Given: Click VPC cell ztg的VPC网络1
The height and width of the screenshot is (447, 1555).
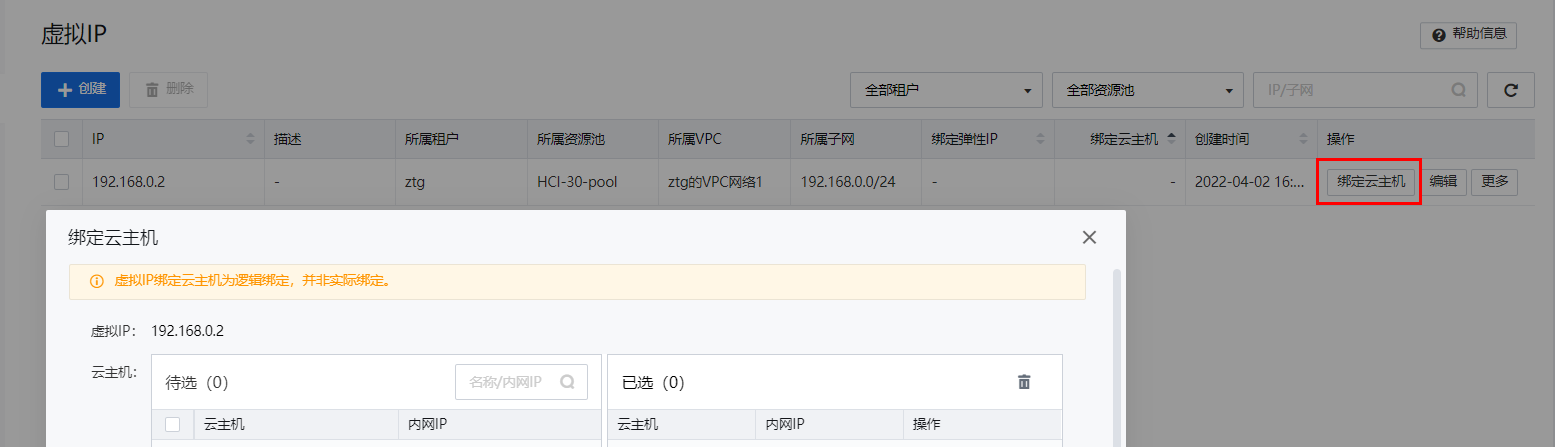Looking at the screenshot, I should tap(715, 182).
